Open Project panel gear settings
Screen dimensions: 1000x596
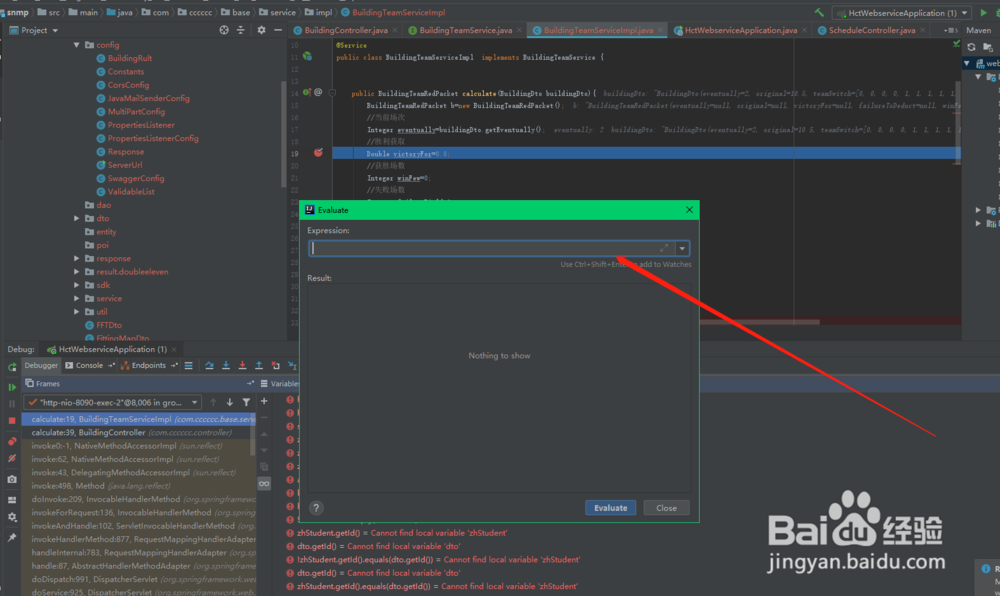(x=261, y=30)
